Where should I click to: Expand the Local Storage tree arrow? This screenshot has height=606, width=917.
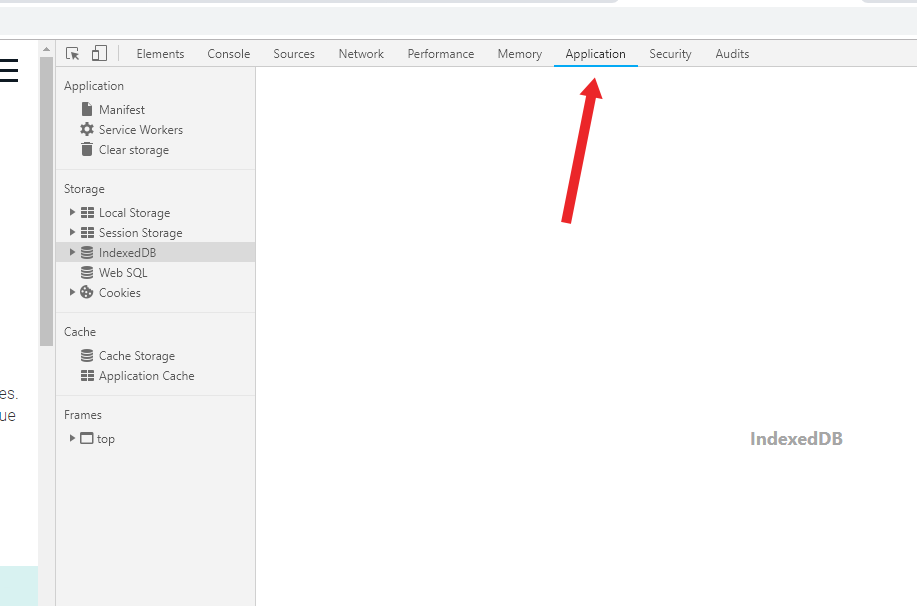tap(72, 212)
